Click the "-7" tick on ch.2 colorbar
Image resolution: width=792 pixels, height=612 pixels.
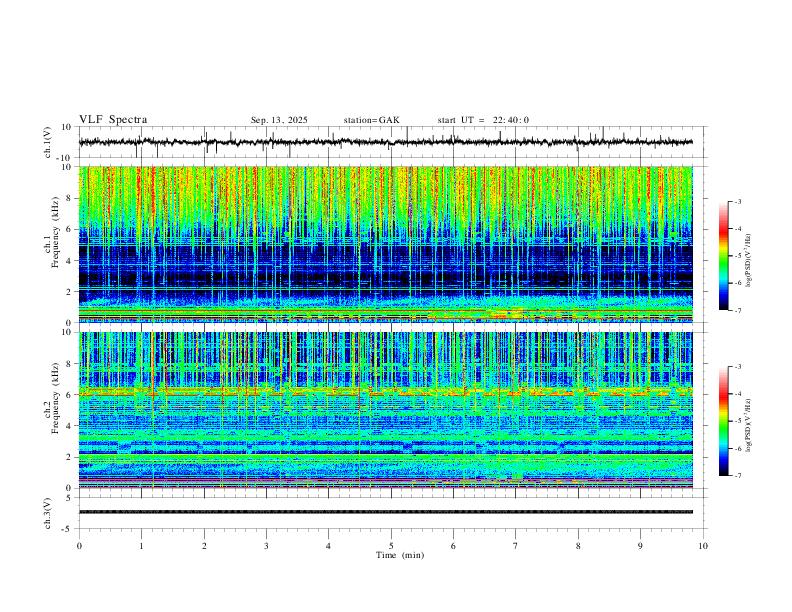[737, 475]
